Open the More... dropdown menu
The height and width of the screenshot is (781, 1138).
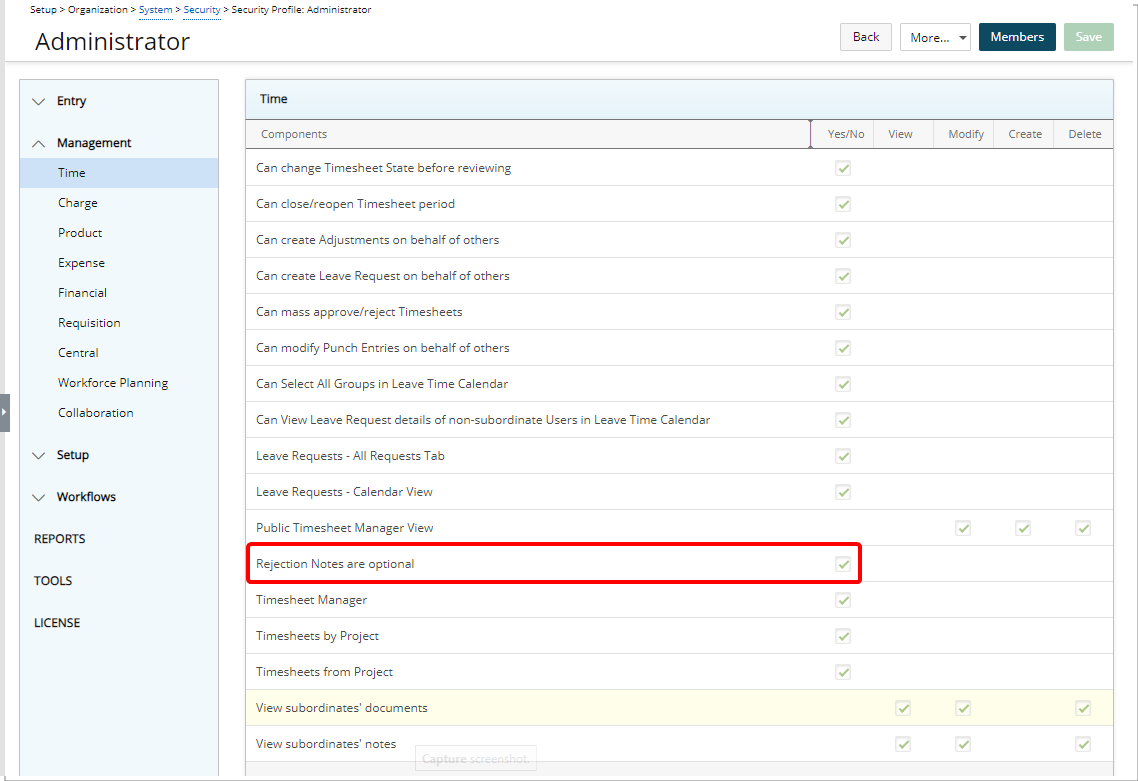pyautogui.click(x=935, y=37)
